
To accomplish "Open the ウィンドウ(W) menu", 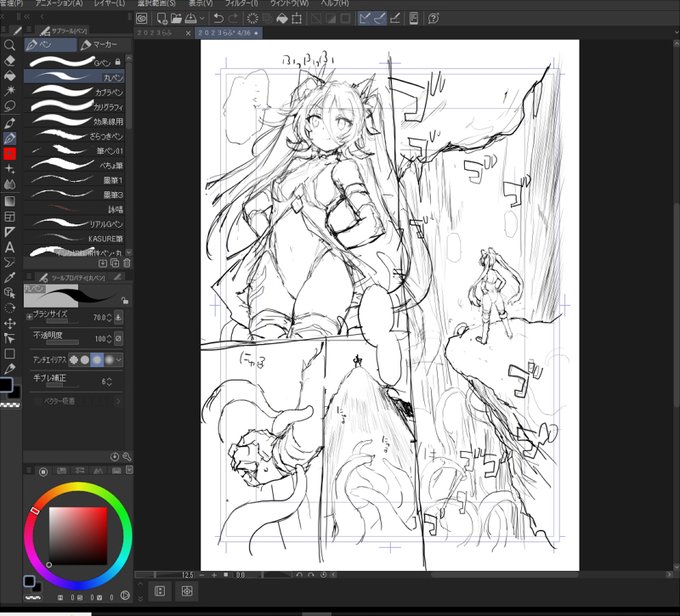I will [290, 3].
